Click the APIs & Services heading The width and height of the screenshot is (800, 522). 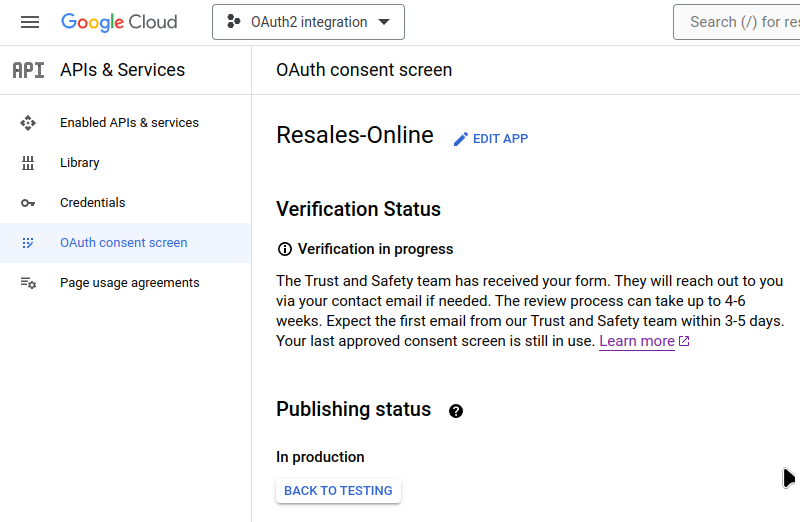click(122, 70)
